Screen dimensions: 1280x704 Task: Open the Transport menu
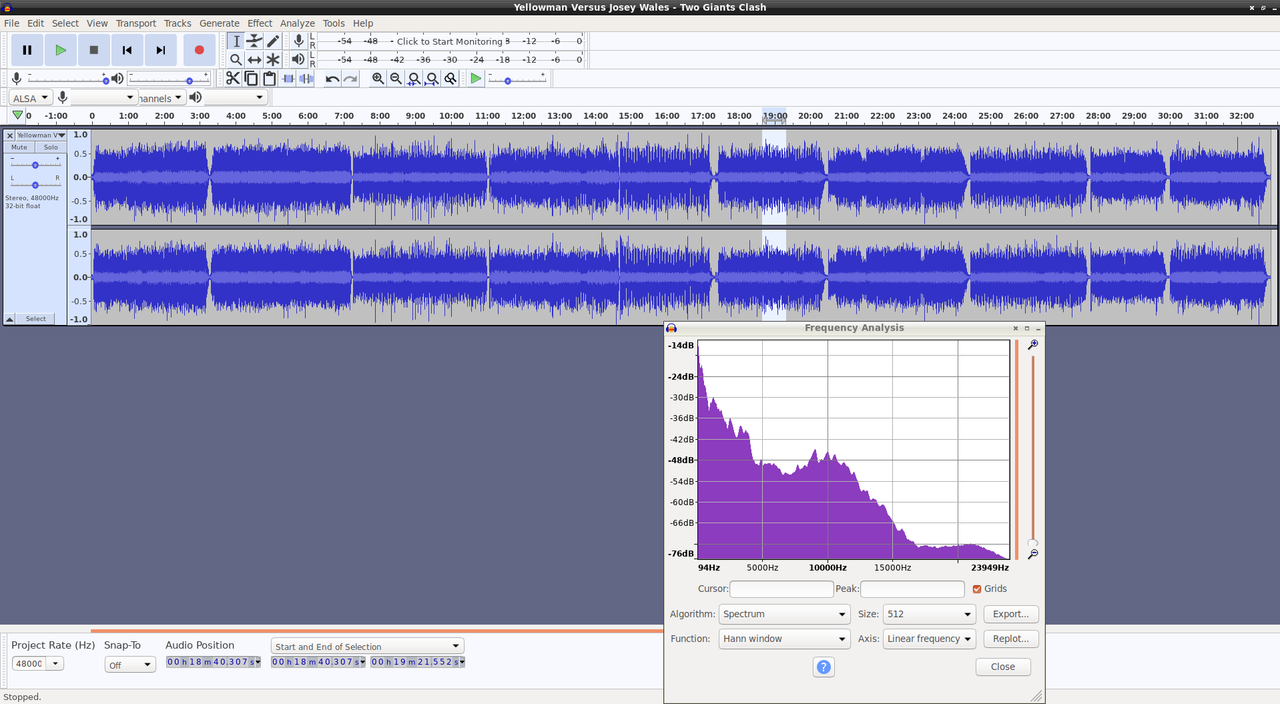click(x=136, y=23)
